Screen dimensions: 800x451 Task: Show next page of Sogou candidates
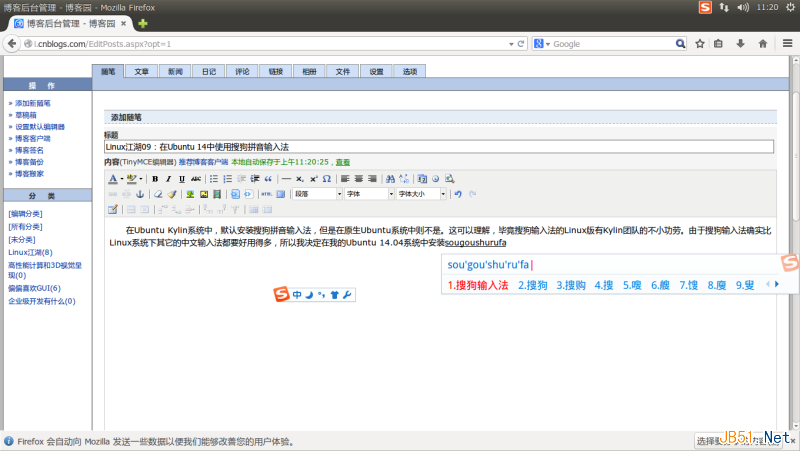[777, 285]
